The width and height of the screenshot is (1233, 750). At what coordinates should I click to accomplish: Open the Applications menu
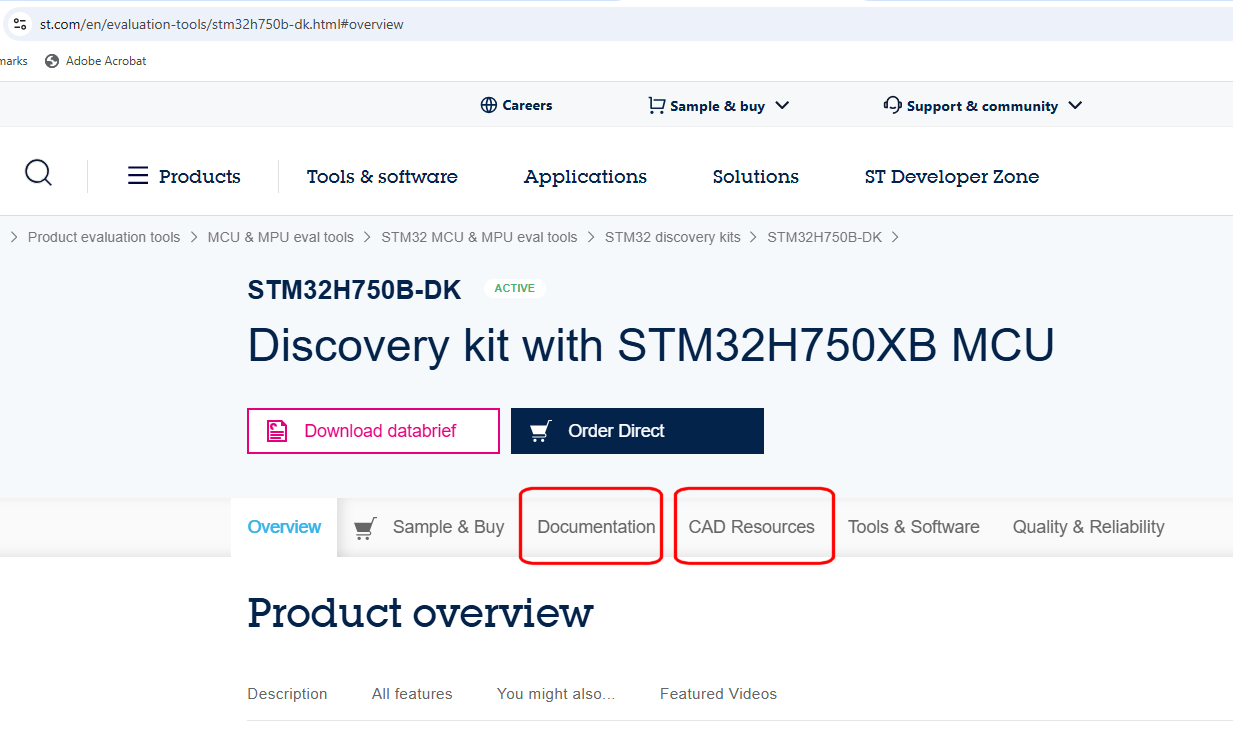click(584, 176)
